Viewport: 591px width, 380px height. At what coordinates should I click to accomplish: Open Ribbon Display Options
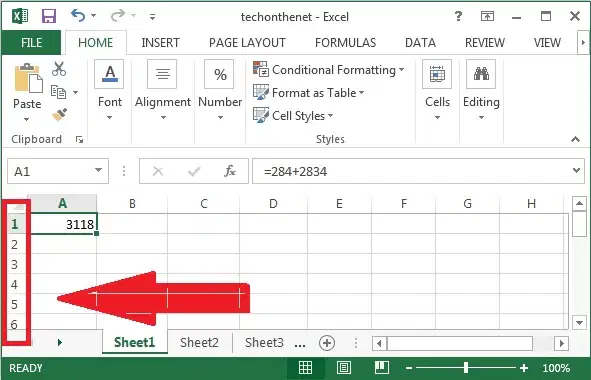(x=487, y=16)
